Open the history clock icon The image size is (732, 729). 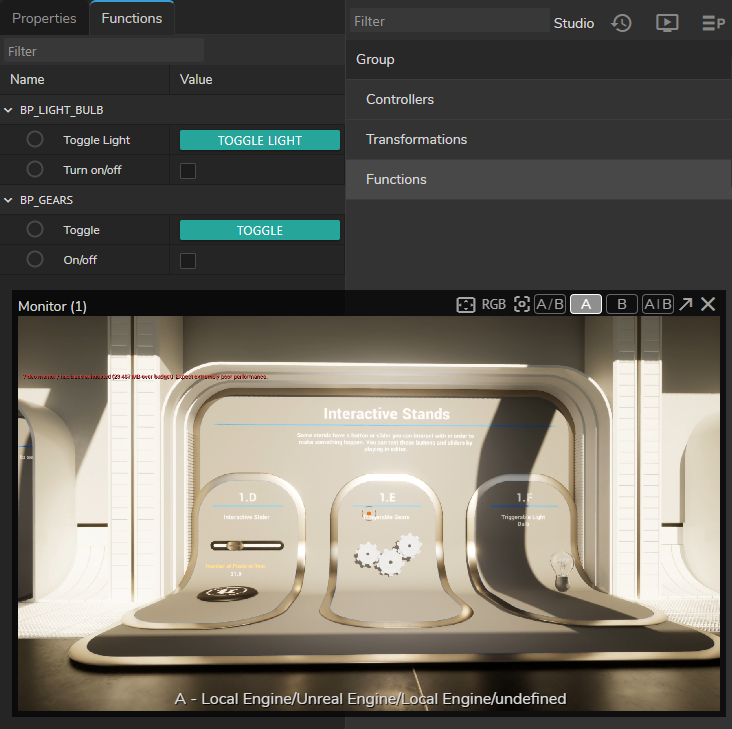tap(622, 23)
